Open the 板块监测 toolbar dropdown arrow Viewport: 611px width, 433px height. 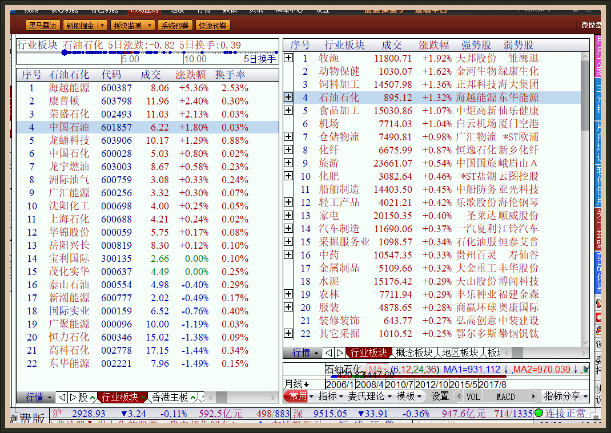(150, 26)
